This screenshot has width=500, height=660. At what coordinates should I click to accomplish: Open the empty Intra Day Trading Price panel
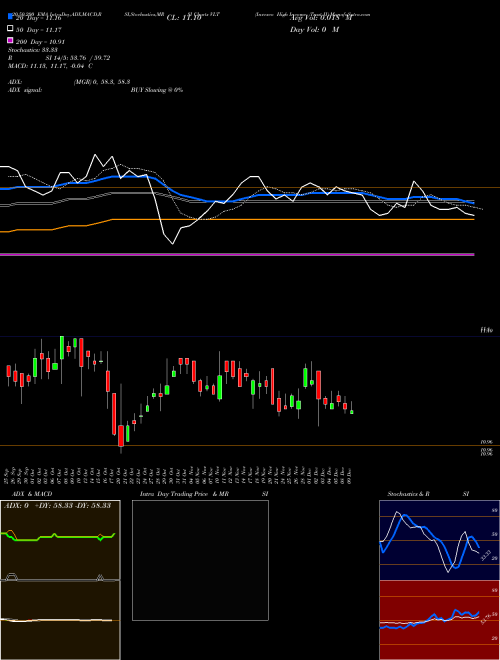200,560
